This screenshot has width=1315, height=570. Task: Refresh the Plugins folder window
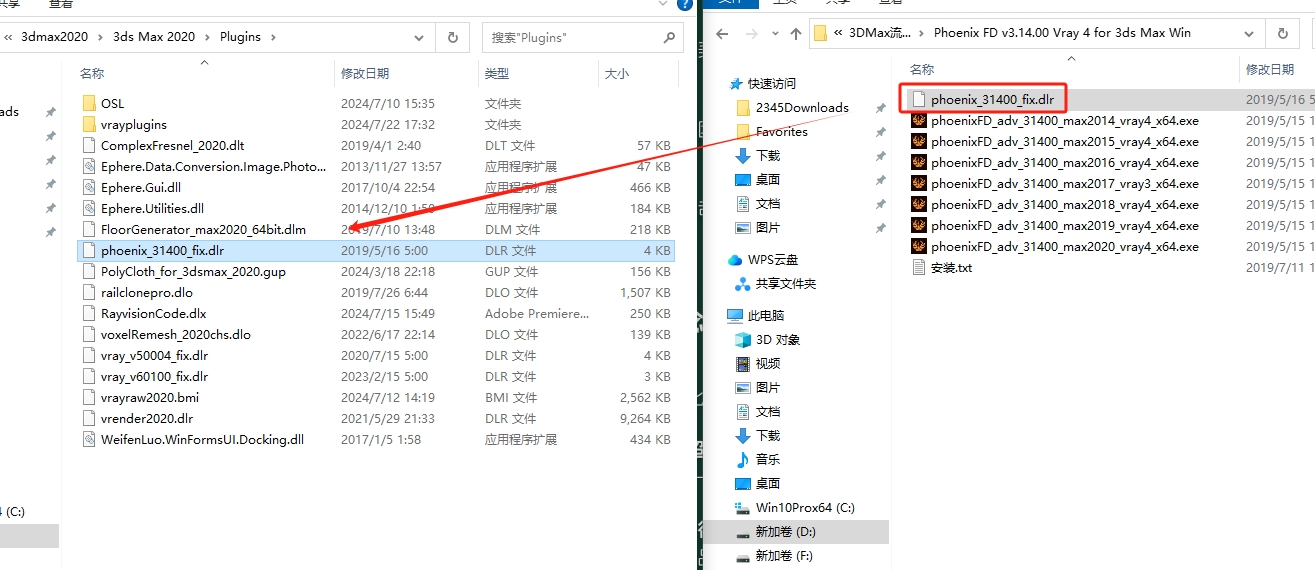(x=453, y=37)
